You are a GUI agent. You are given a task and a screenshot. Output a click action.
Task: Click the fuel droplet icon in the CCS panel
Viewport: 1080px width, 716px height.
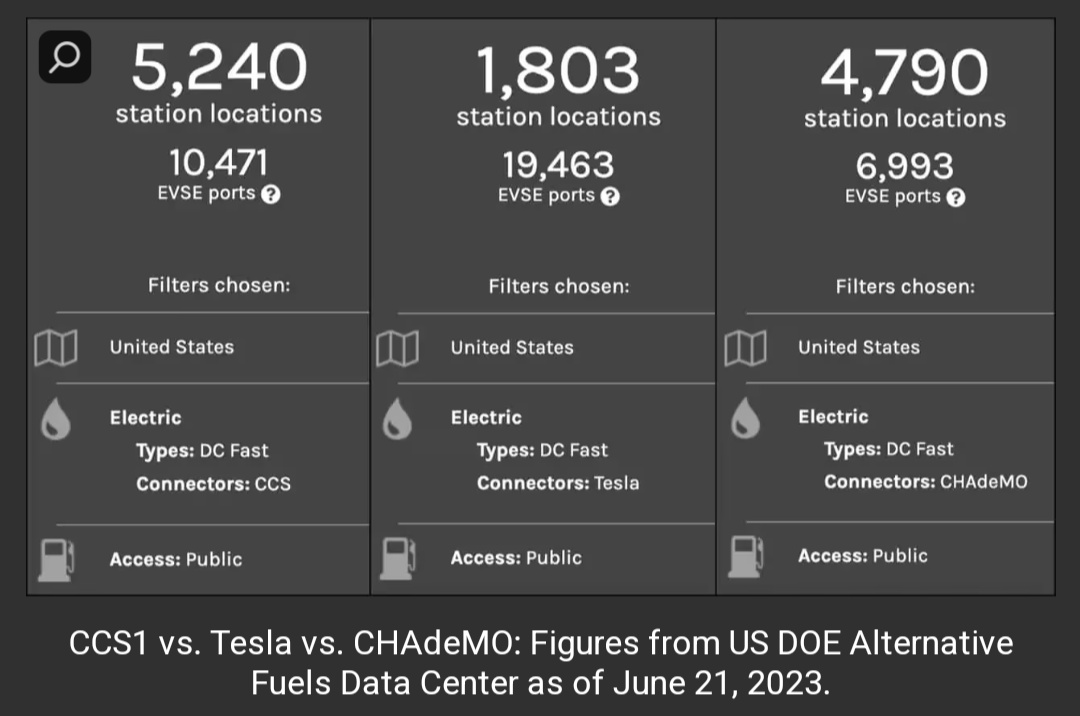56,421
